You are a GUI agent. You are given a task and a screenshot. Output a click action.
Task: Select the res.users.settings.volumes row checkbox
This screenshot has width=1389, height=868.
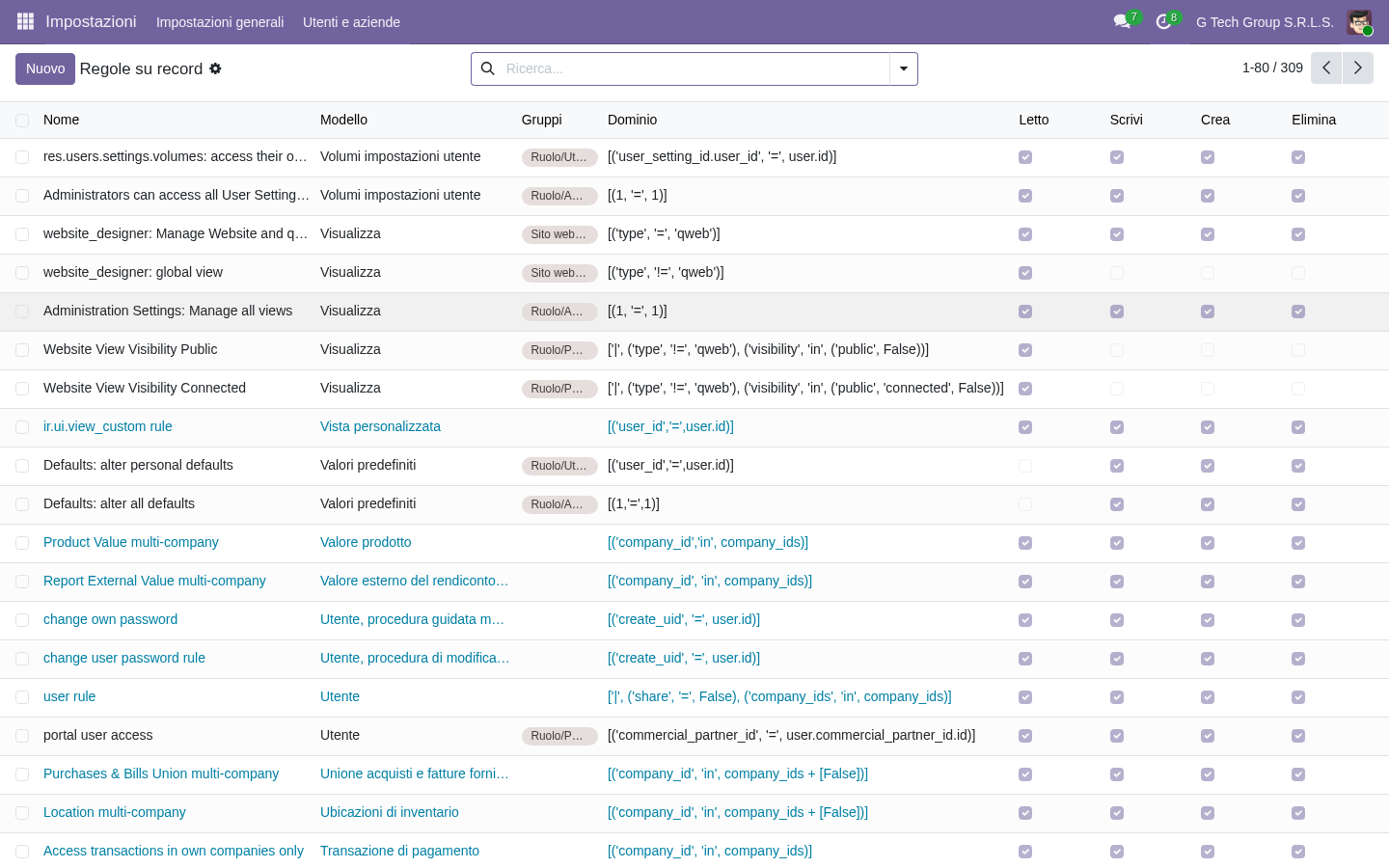click(x=22, y=157)
